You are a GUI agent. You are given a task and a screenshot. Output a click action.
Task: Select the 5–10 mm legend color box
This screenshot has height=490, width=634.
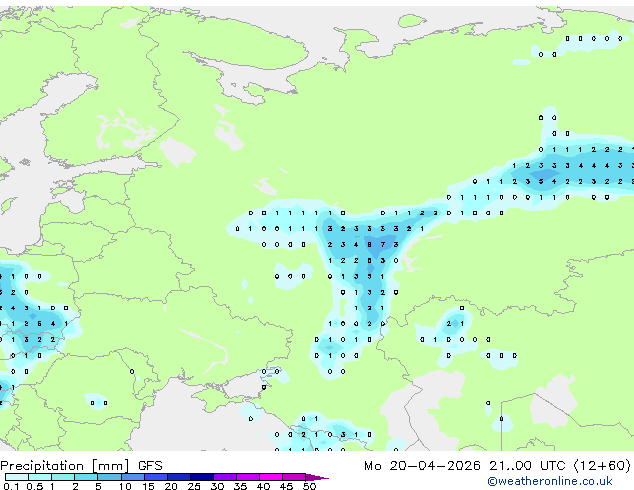109,477
